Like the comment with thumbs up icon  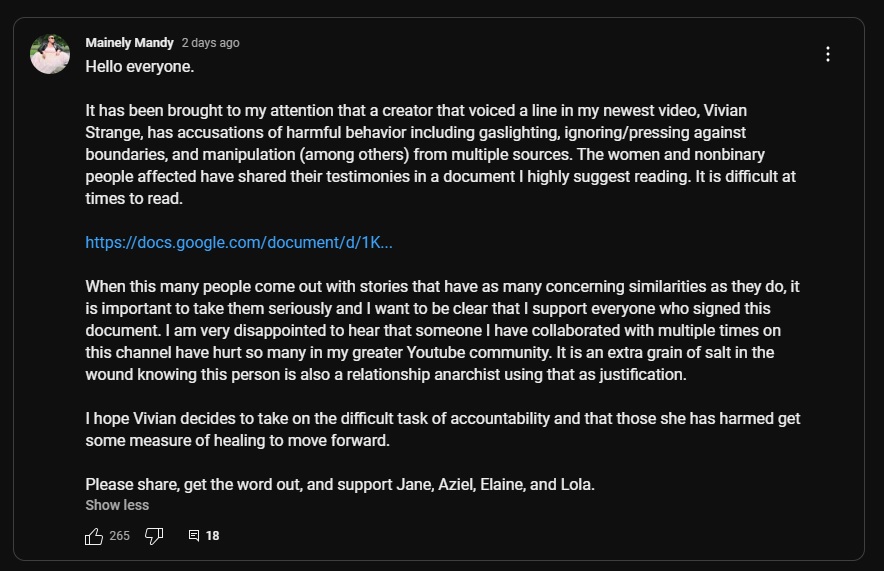94,536
